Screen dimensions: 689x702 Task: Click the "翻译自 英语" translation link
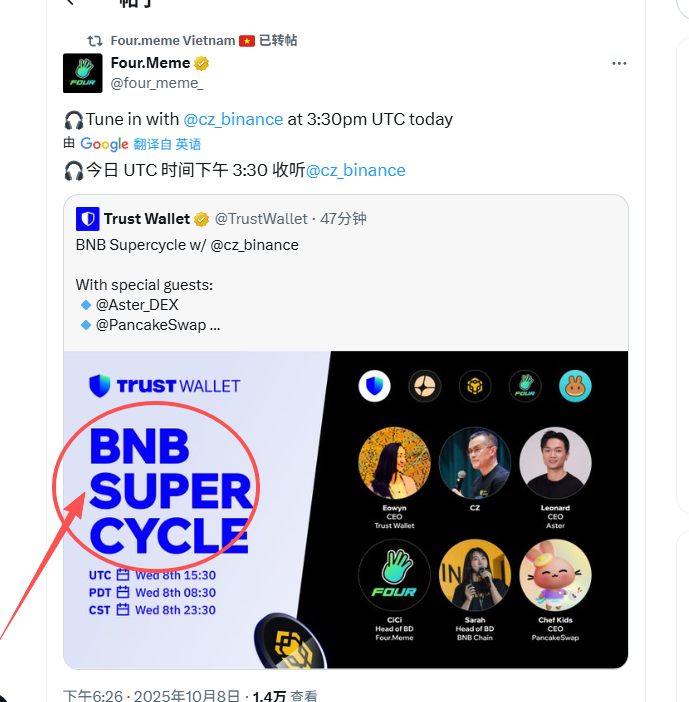click(x=168, y=144)
